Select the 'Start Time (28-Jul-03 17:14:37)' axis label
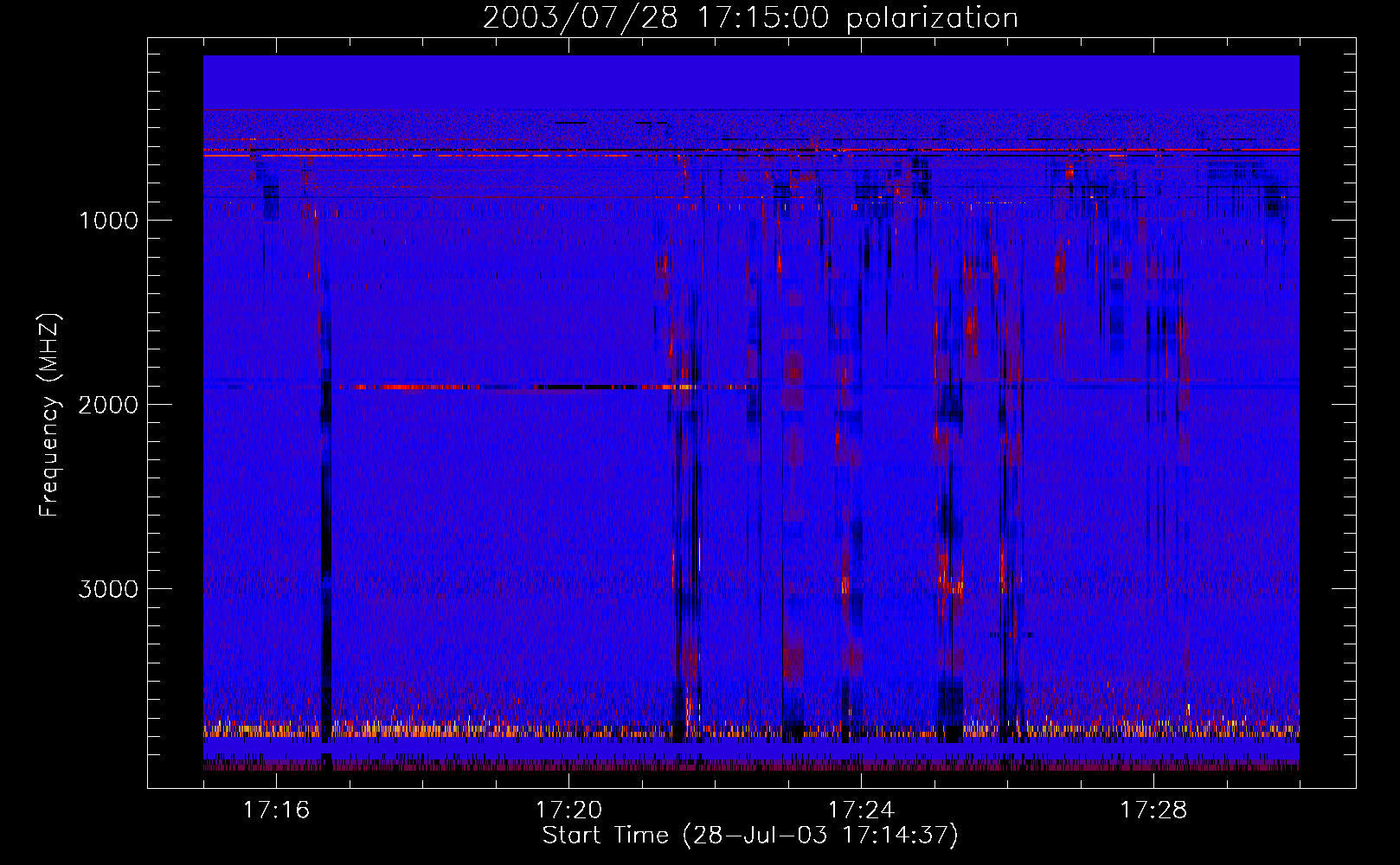The width and height of the screenshot is (1400, 865). point(750,836)
